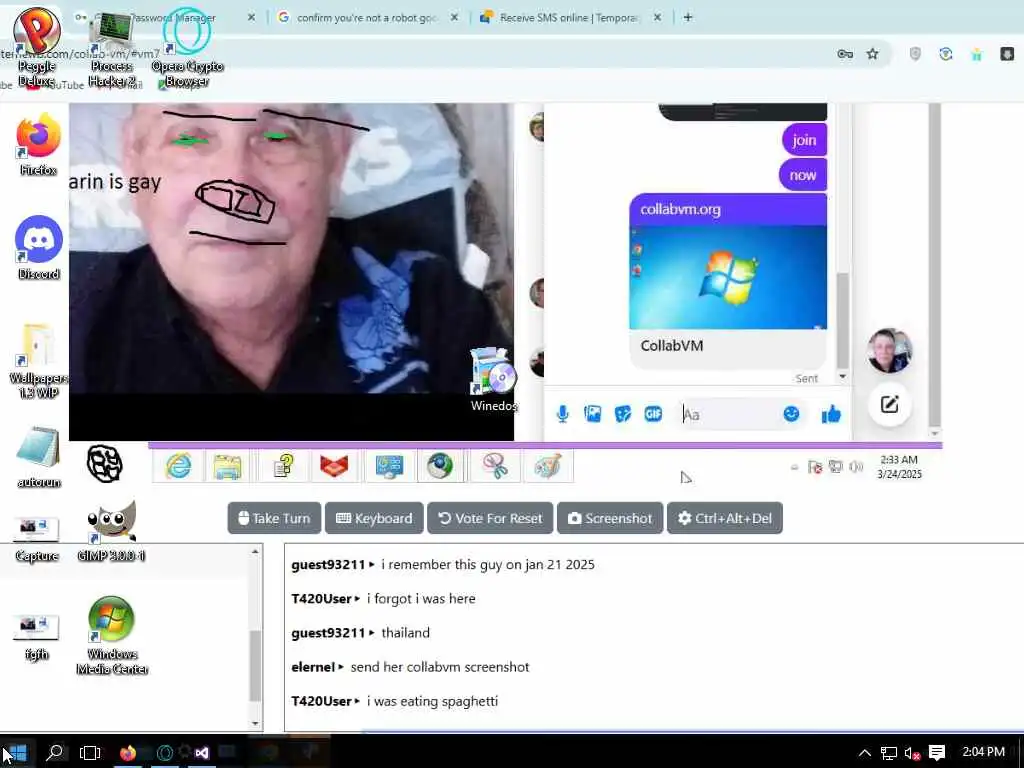1024x768 pixels.
Task: Click guest93211's "thailand" message
Action: pos(406,633)
